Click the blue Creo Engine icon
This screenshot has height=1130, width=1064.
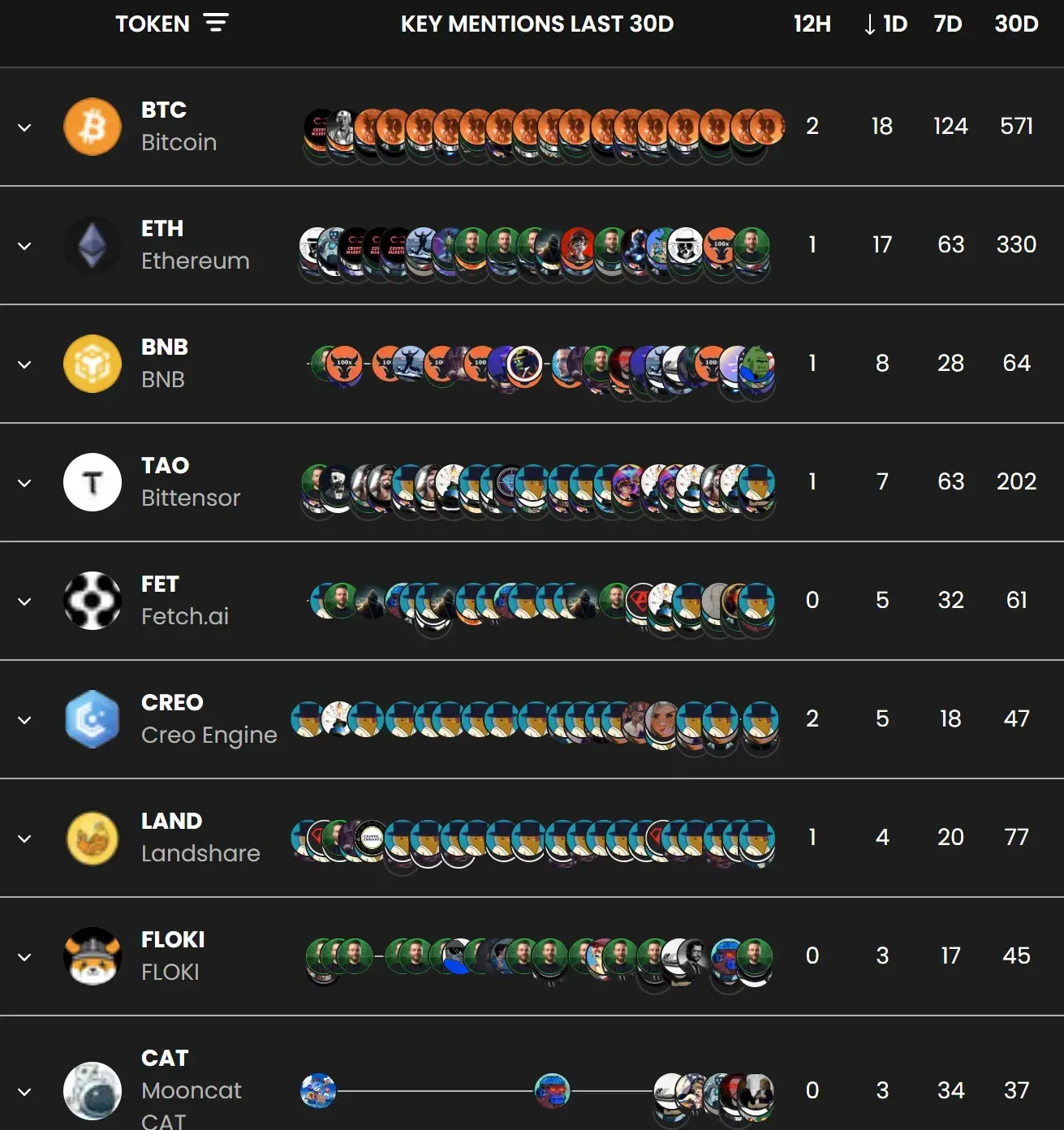[93, 719]
